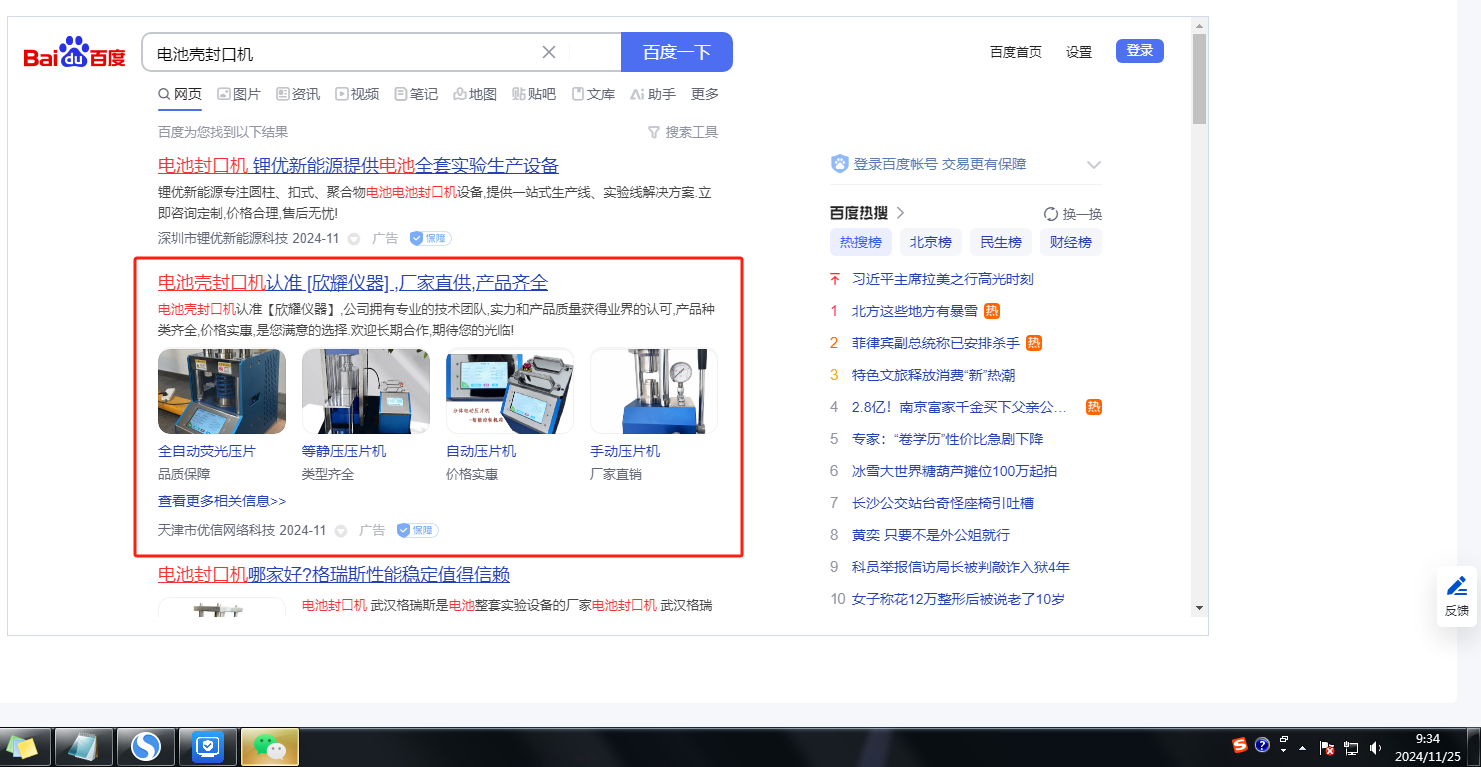Viewport: 1481px width, 767px height.
Task: Click the 登录 button
Action: click(1140, 50)
